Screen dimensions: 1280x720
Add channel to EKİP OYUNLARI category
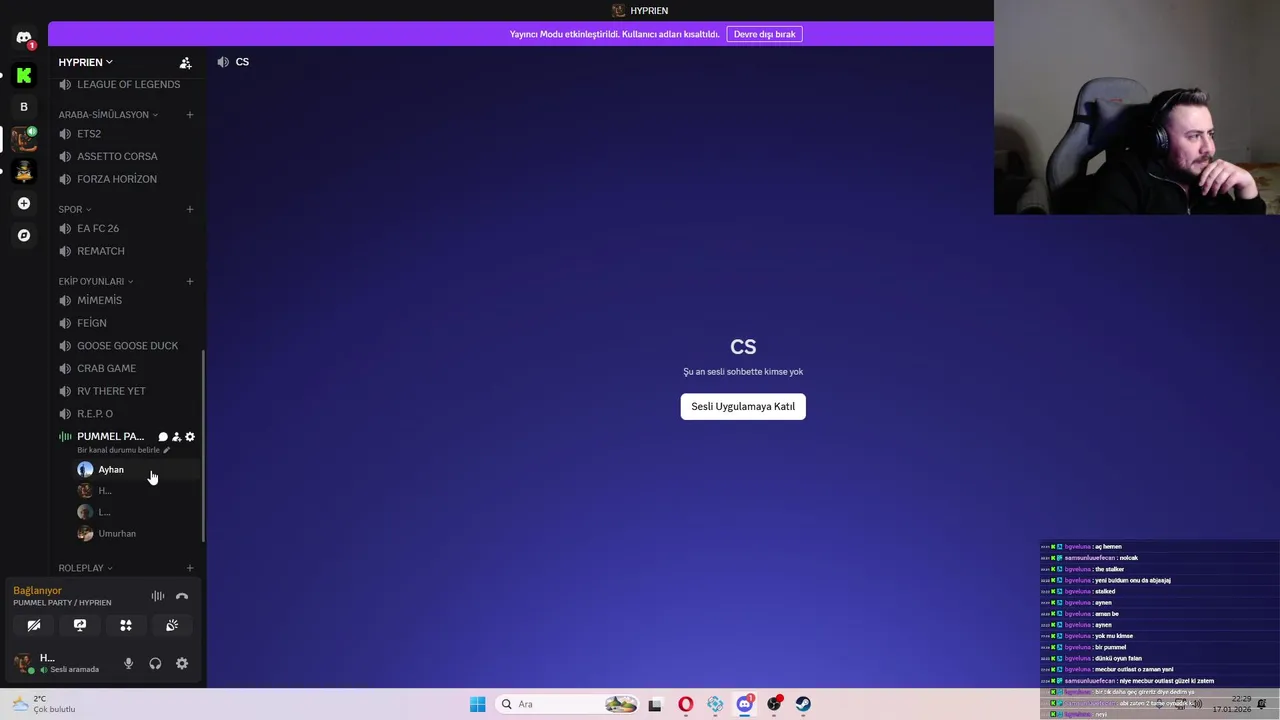click(x=190, y=281)
